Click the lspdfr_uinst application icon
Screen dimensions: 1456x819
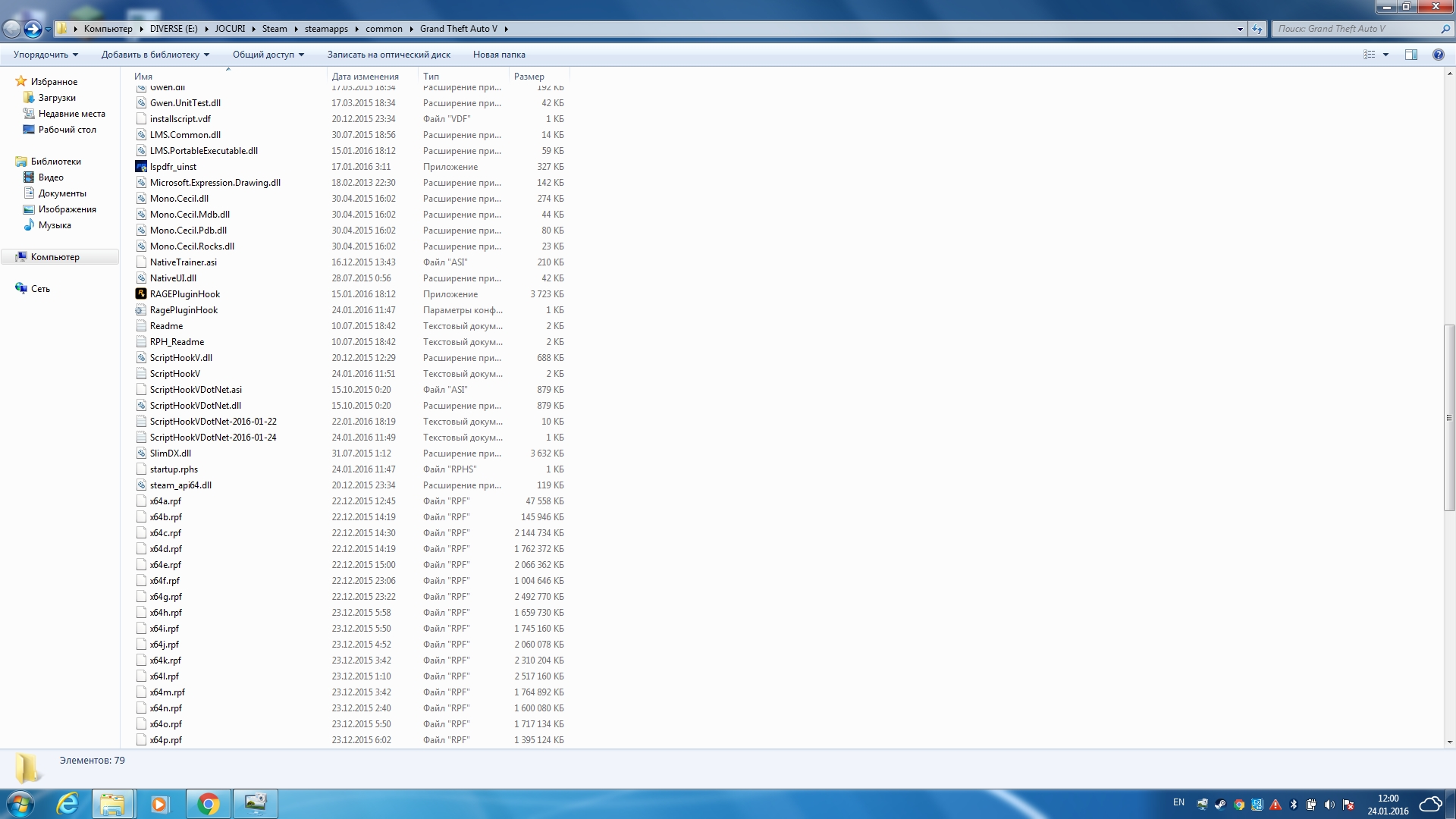click(x=141, y=167)
